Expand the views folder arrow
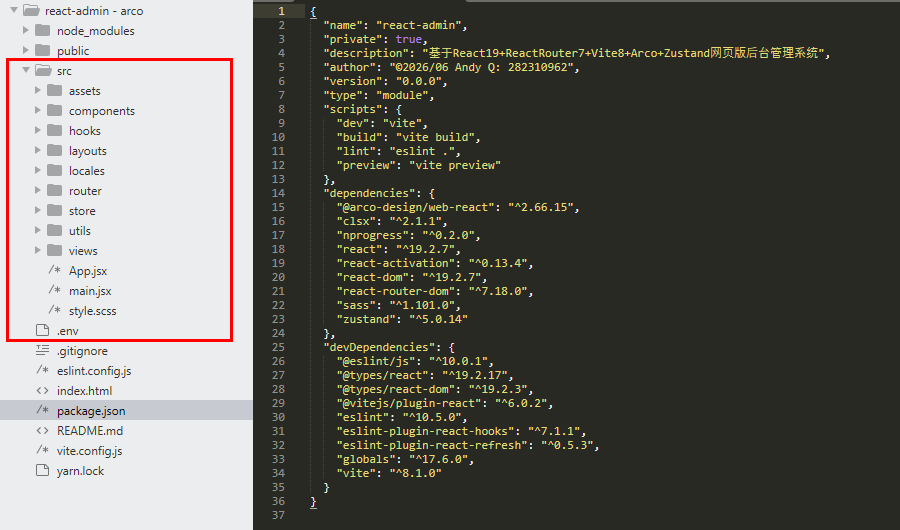 pyautogui.click(x=38, y=250)
